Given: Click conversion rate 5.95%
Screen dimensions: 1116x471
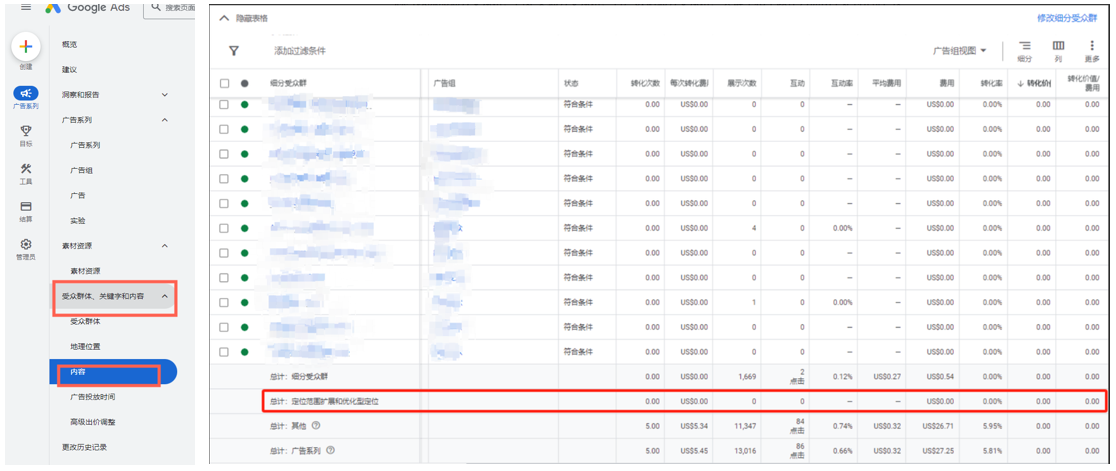Looking at the screenshot, I should (x=991, y=425).
